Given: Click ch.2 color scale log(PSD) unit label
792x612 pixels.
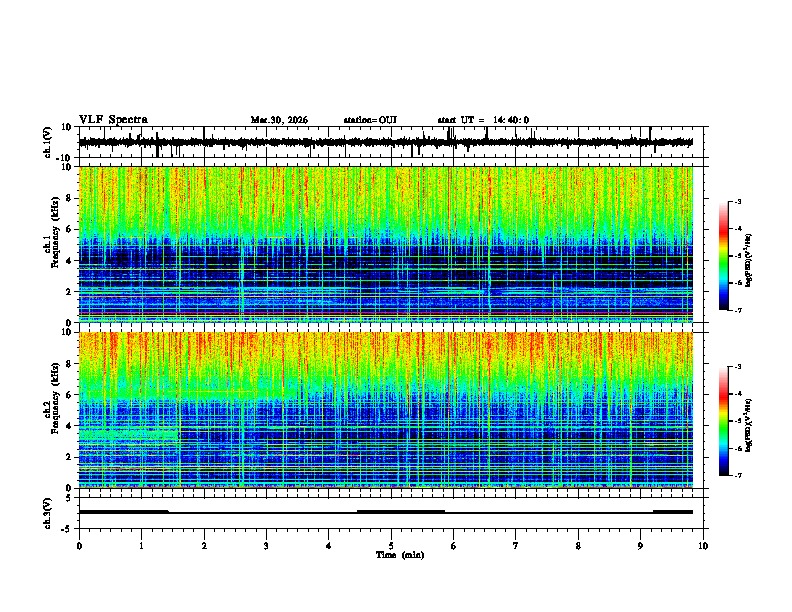Looking at the screenshot, I should point(749,425).
